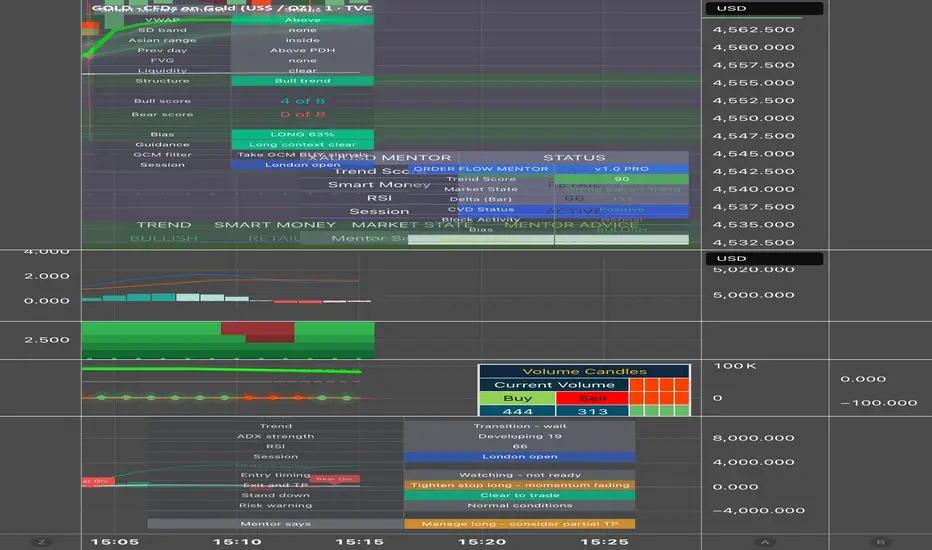Click the 'ADX strength' row label
Screen dimensions: 932x550
click(275, 436)
